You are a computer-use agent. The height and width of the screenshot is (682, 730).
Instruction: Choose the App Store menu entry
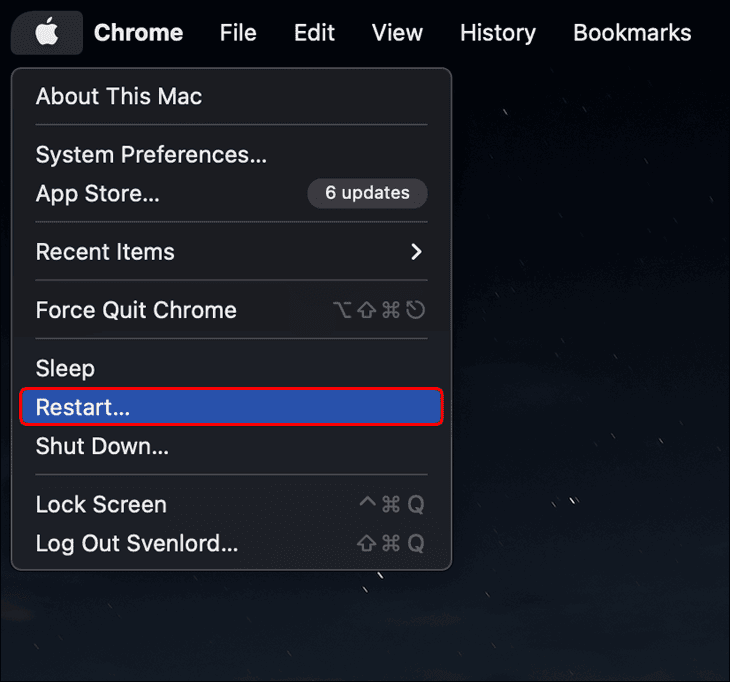click(98, 194)
